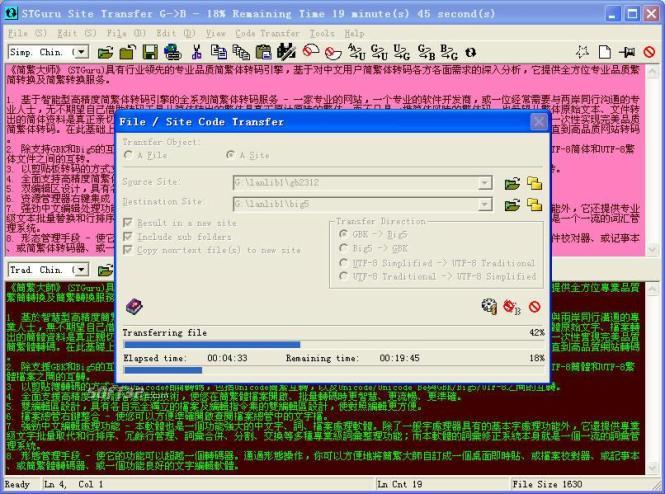Click scroll up arrow of pink text pane

pos(652,72)
